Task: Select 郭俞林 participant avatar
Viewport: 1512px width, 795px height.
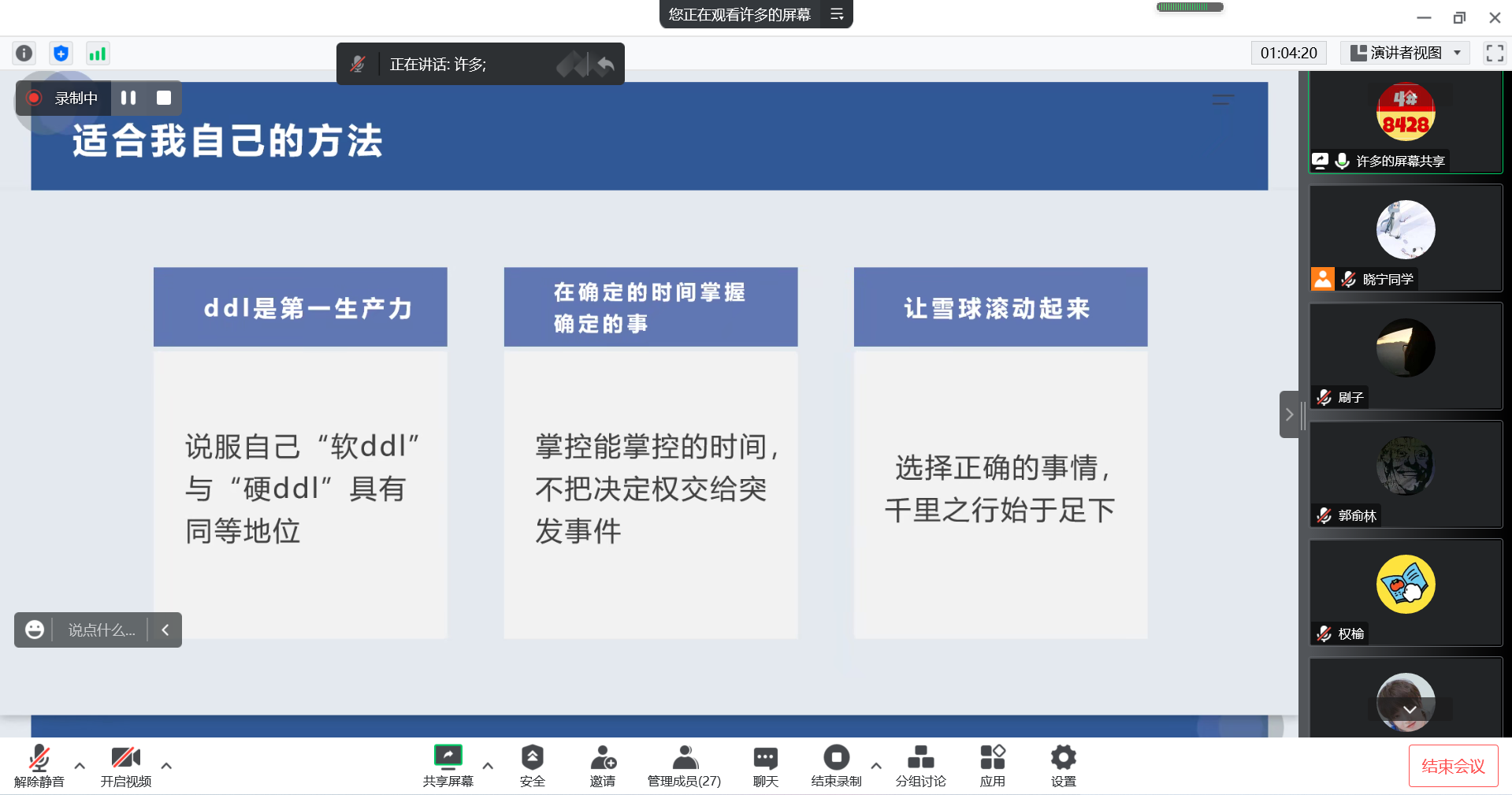Action: click(x=1406, y=466)
